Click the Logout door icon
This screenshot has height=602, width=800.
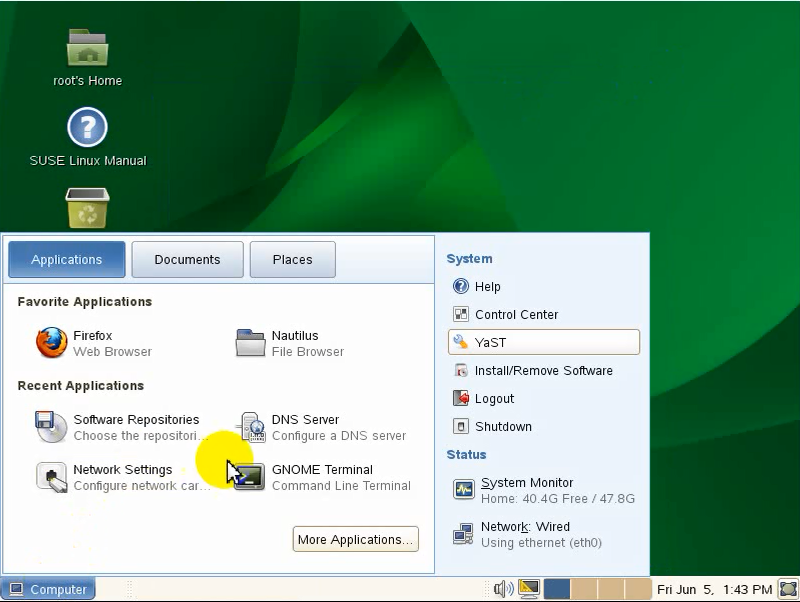point(461,398)
